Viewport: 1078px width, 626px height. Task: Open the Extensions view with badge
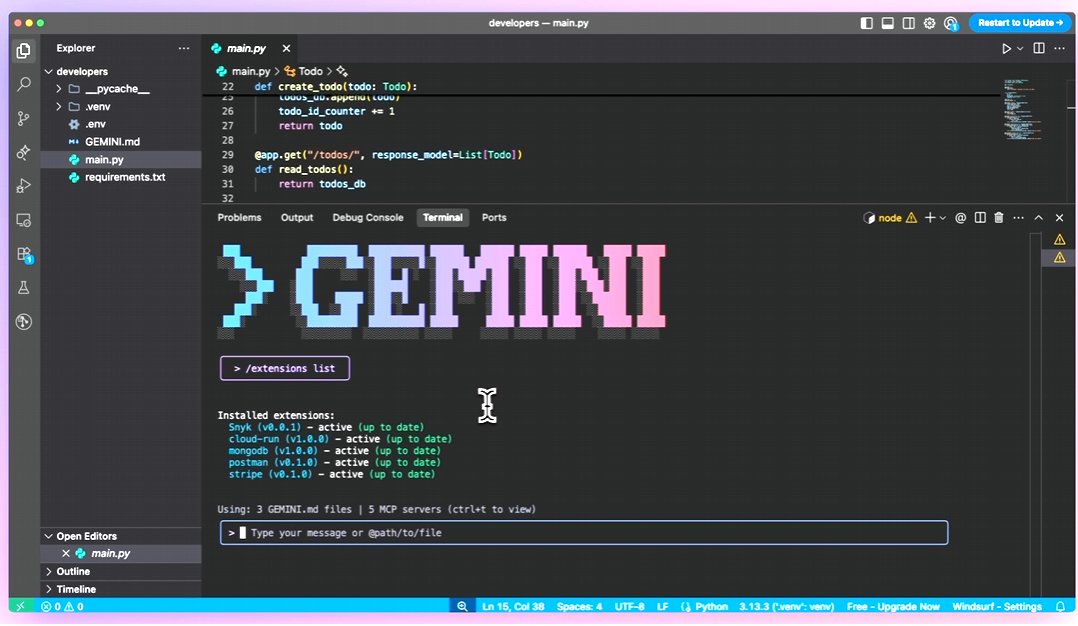click(x=24, y=255)
